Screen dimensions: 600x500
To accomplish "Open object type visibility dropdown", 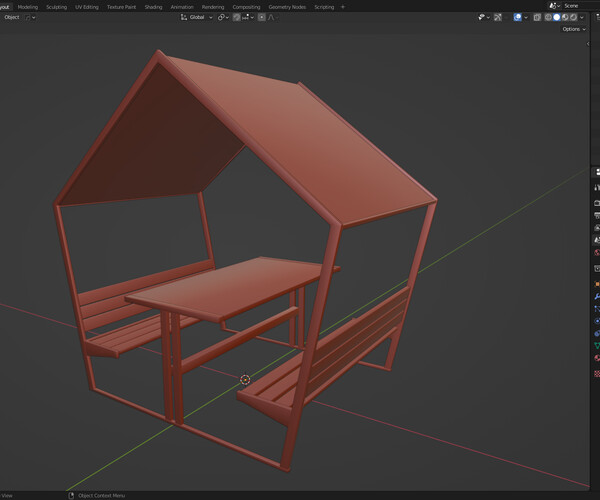I will (484, 17).
